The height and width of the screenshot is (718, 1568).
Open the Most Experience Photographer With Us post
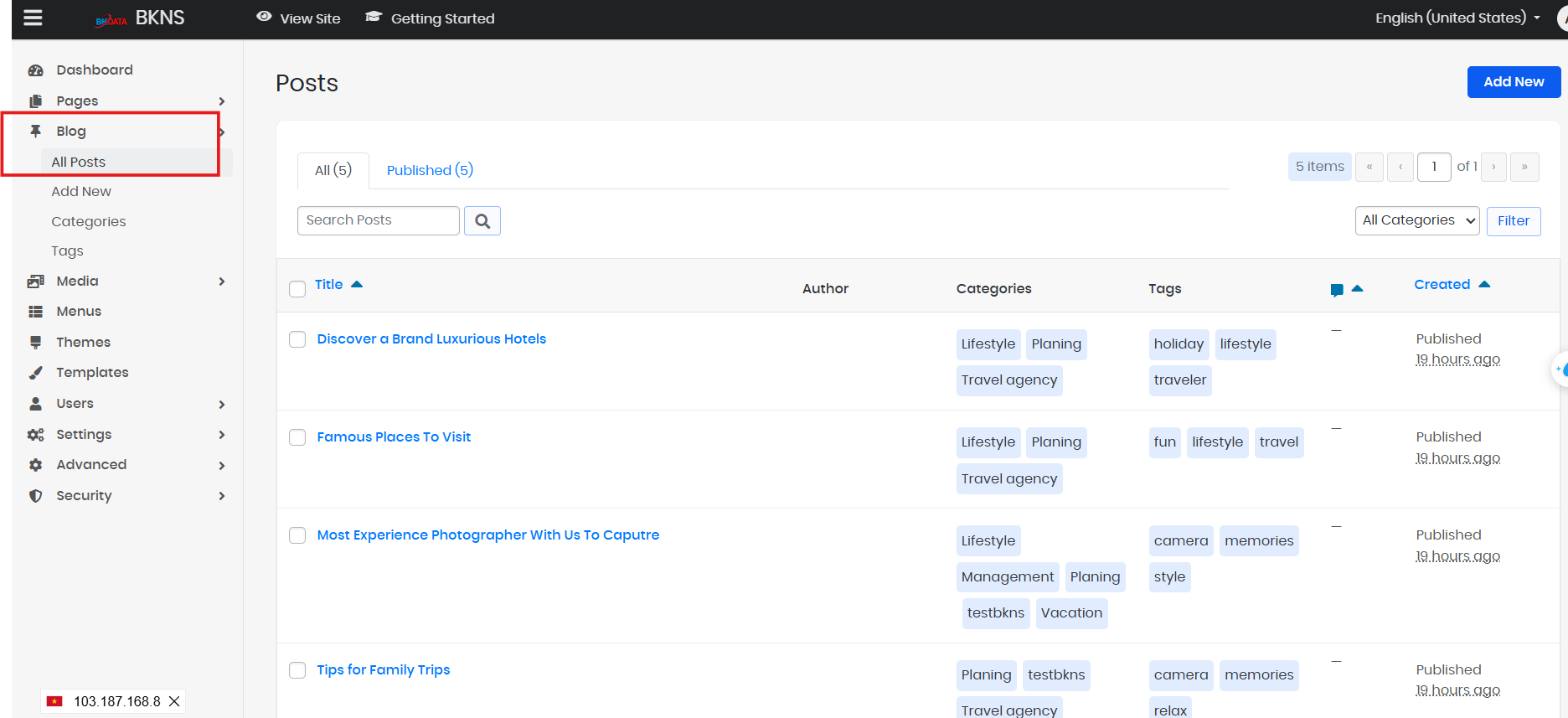pyautogui.click(x=488, y=535)
